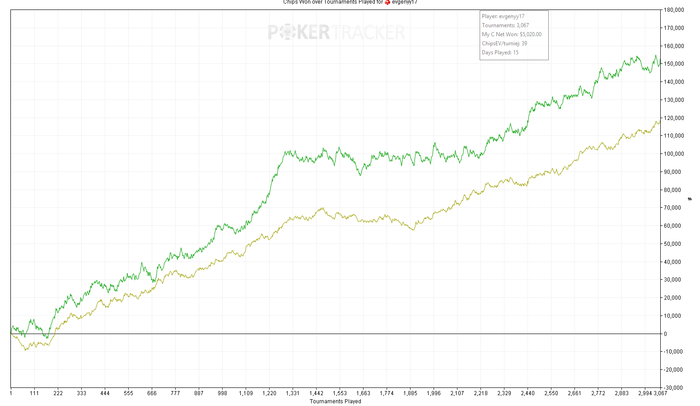The image size is (700, 406).
Task: Click the x-axis label 1,996
Action: [x=433, y=393]
